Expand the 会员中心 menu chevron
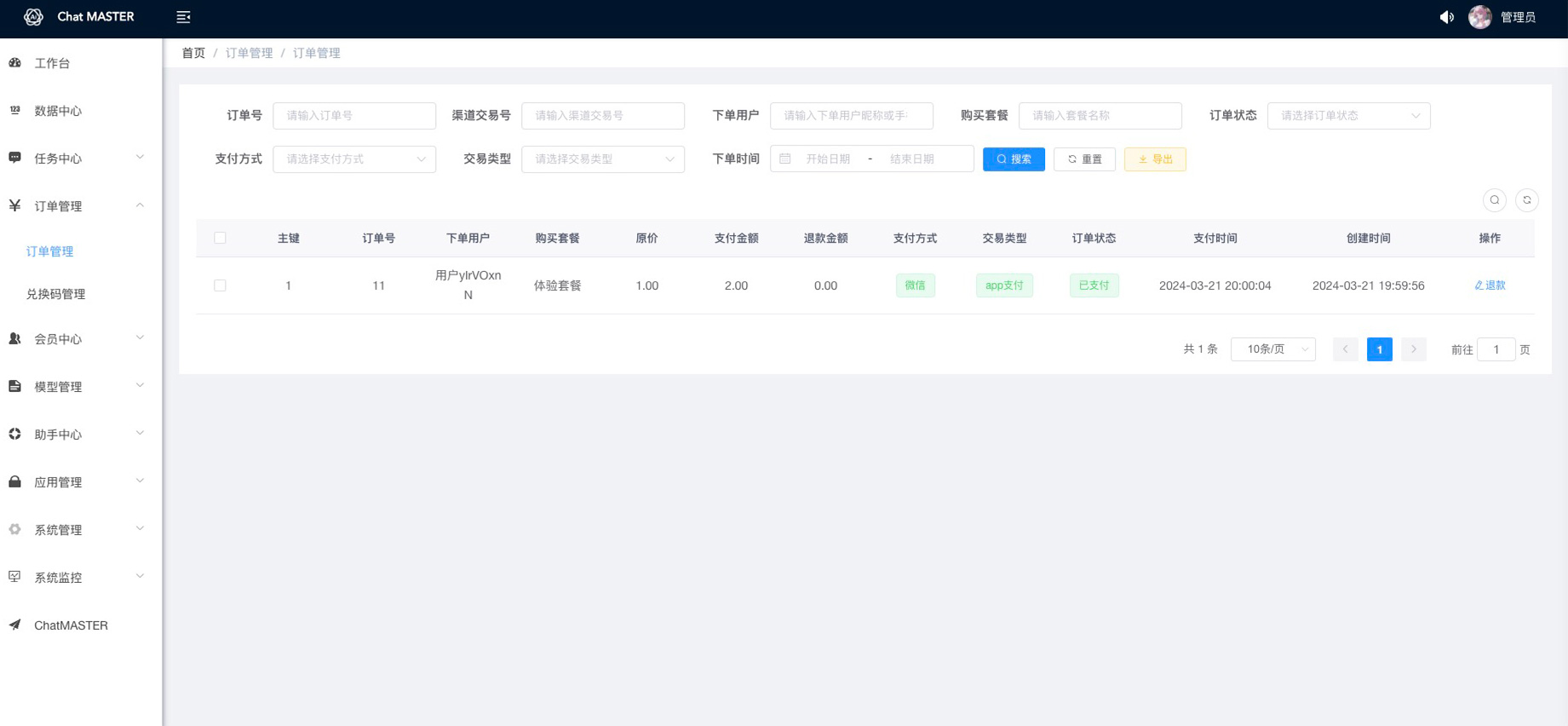 141,338
